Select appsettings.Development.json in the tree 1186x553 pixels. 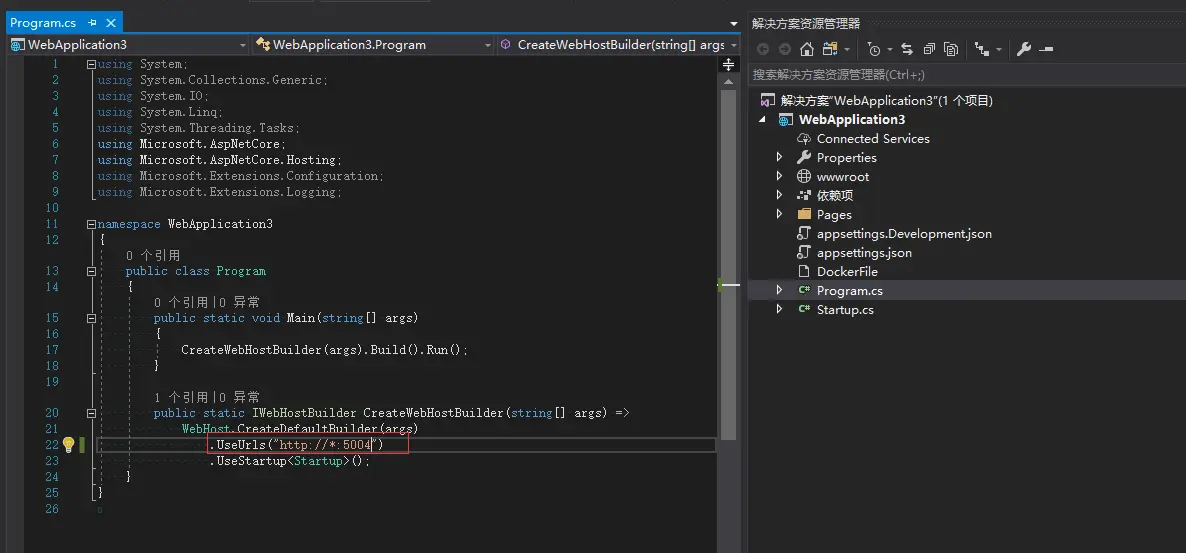coord(904,234)
